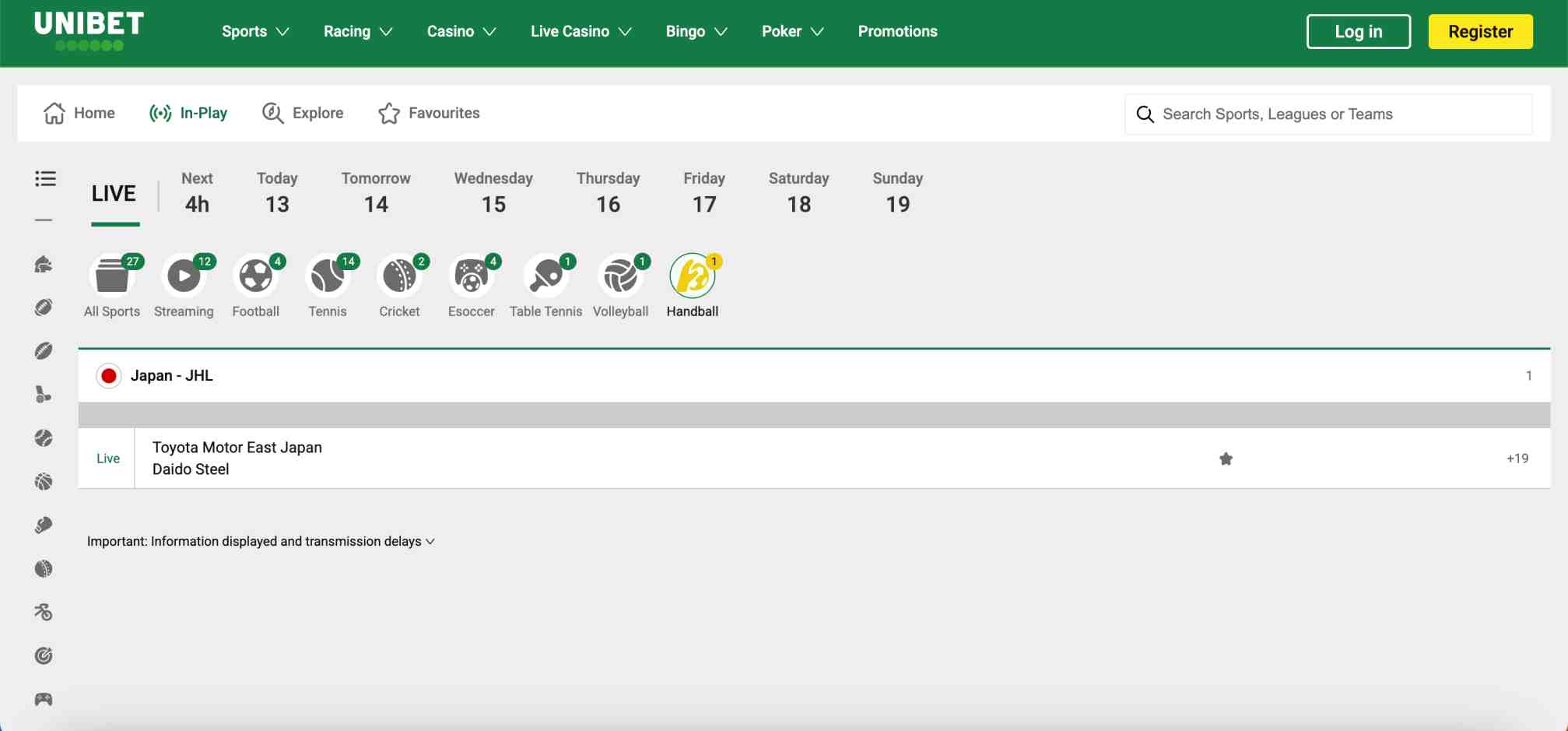Expand the Sports navigation dropdown
Image resolution: width=1568 pixels, height=731 pixels.
point(255,31)
